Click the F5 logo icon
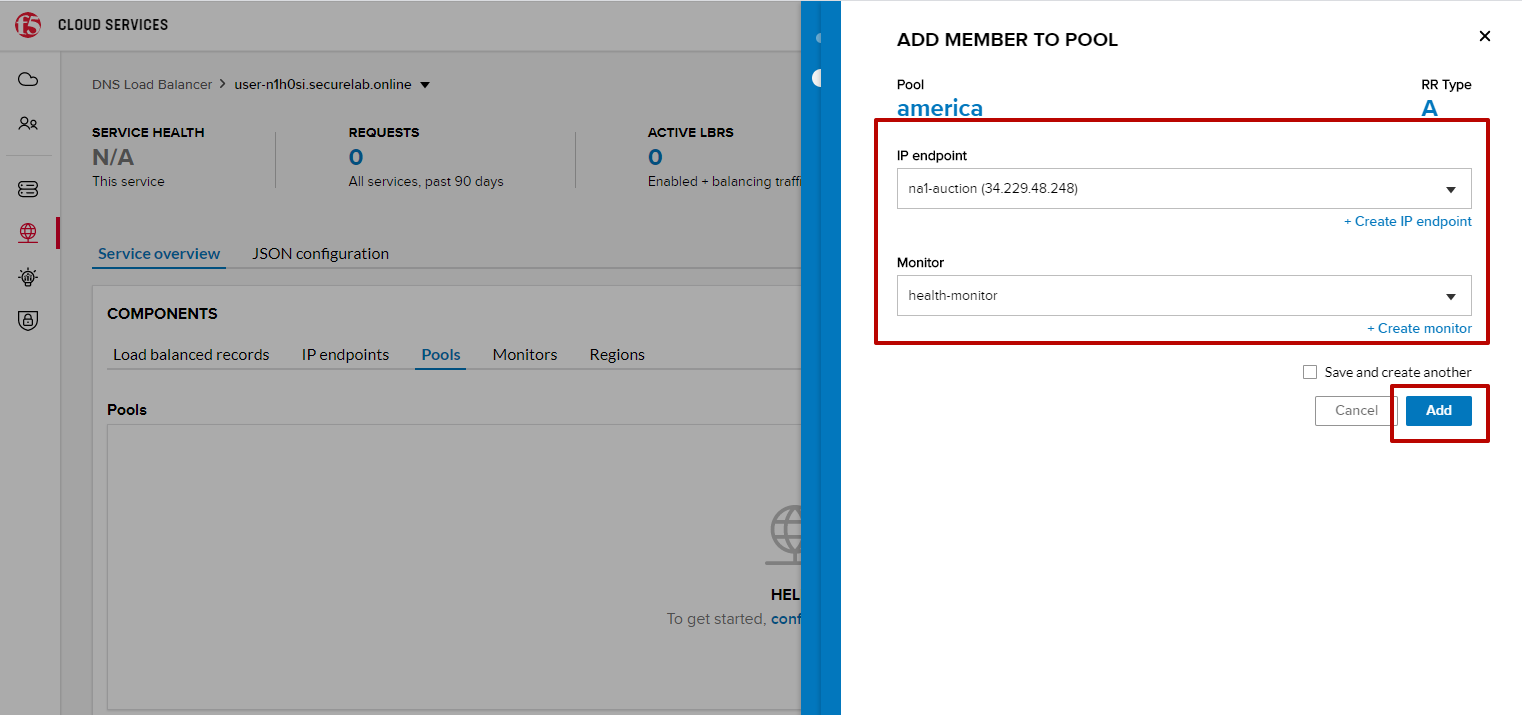 (x=28, y=25)
